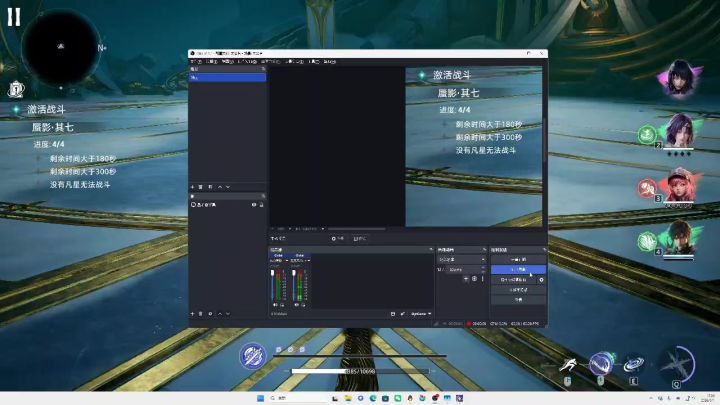Open the scene transition type dropdown

click(x=461, y=259)
